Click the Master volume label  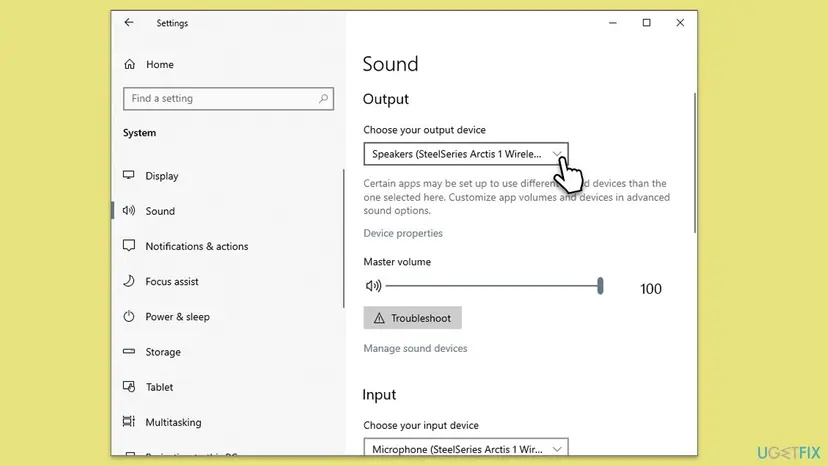click(397, 262)
